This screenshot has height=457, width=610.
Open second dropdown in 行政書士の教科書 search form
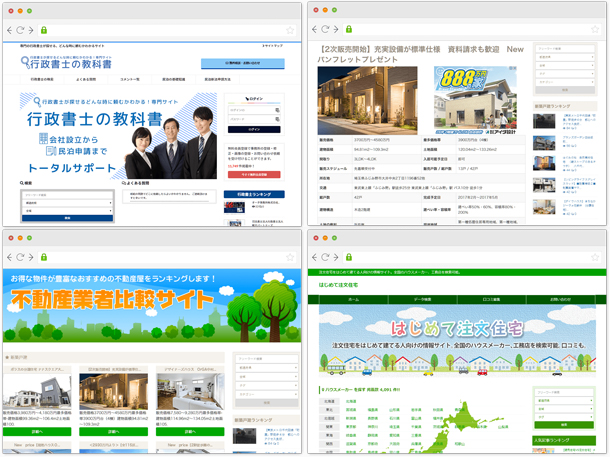[x=68, y=211]
